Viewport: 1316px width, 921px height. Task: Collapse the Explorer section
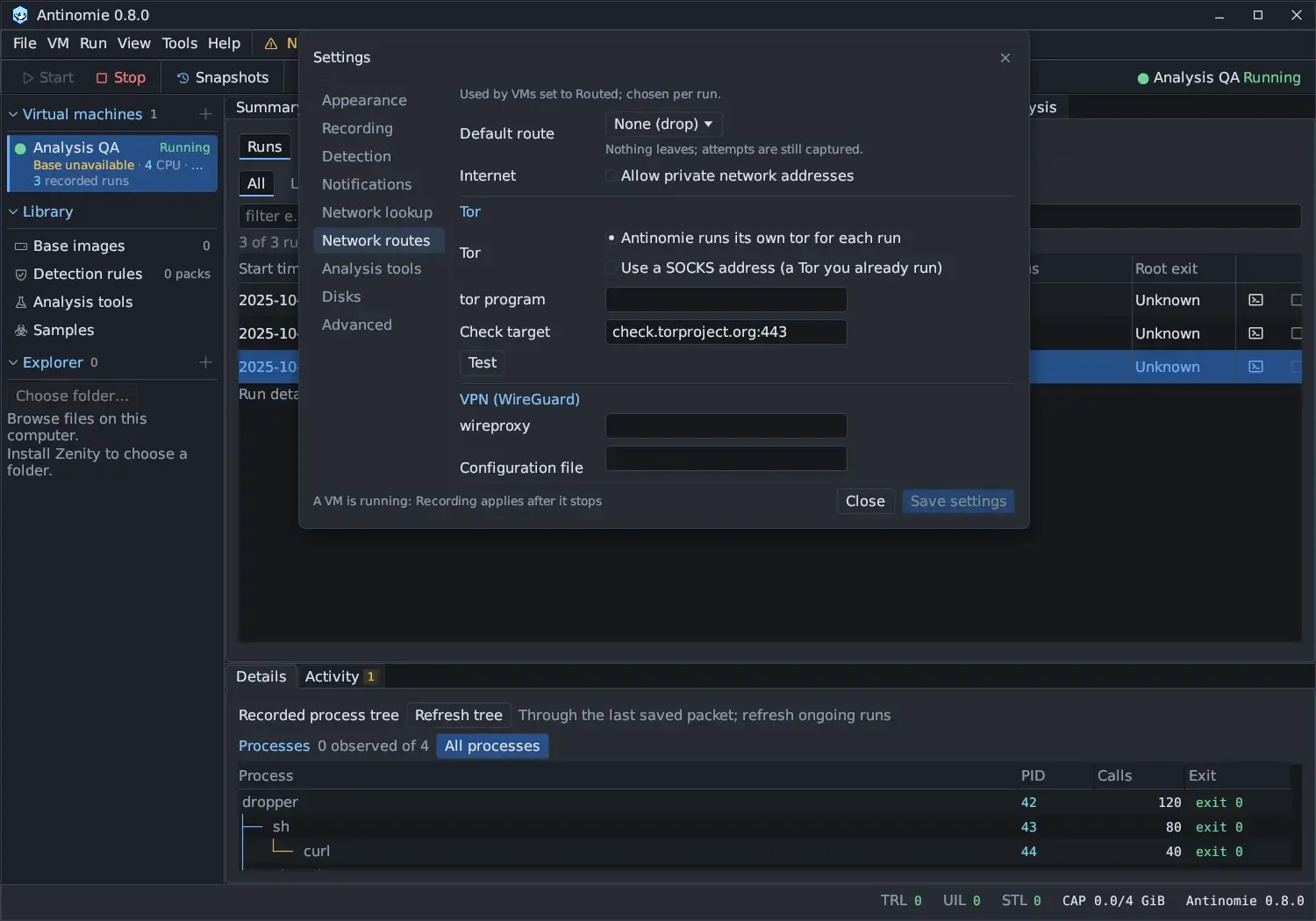(x=13, y=362)
